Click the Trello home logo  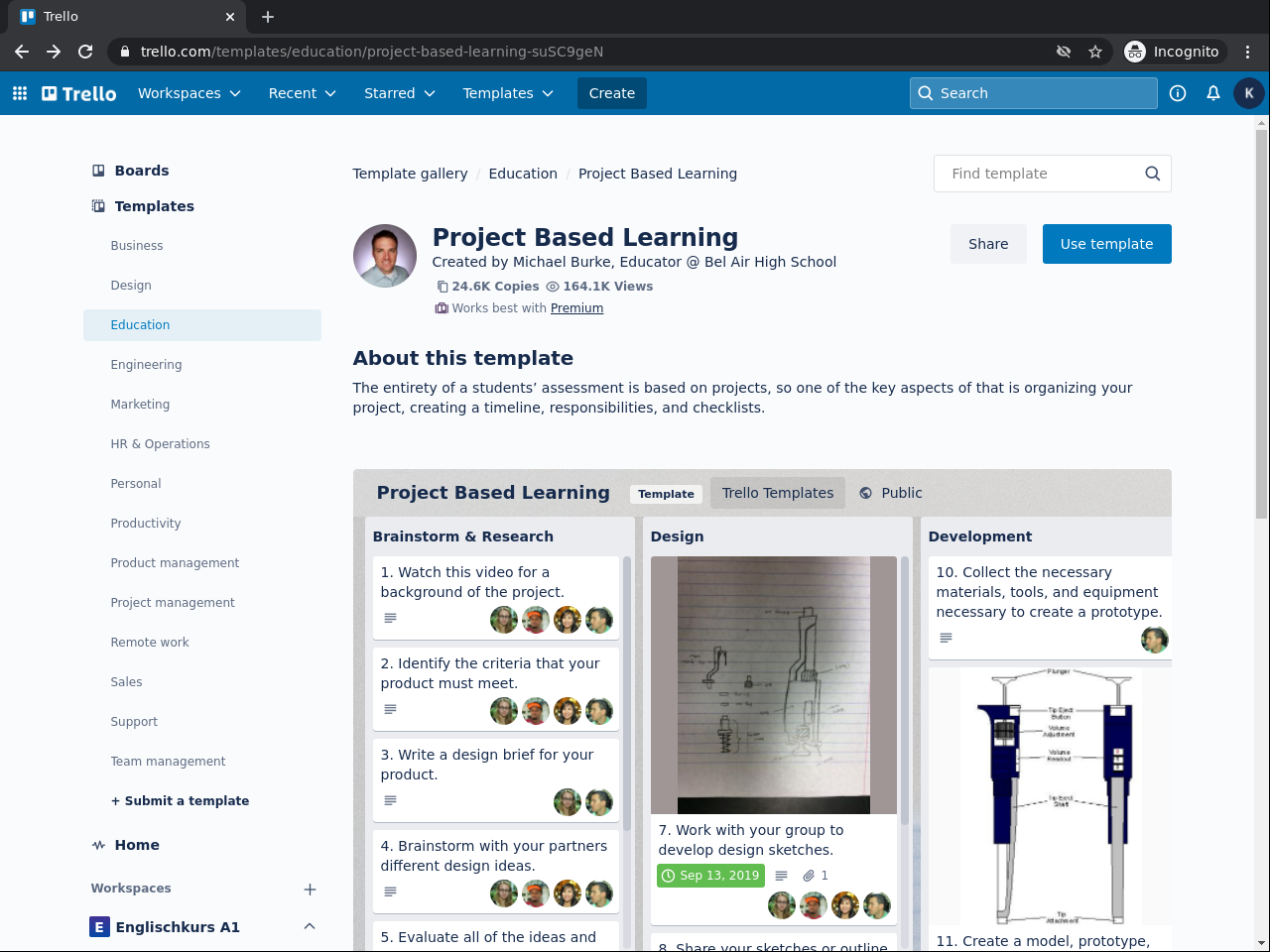(x=79, y=93)
